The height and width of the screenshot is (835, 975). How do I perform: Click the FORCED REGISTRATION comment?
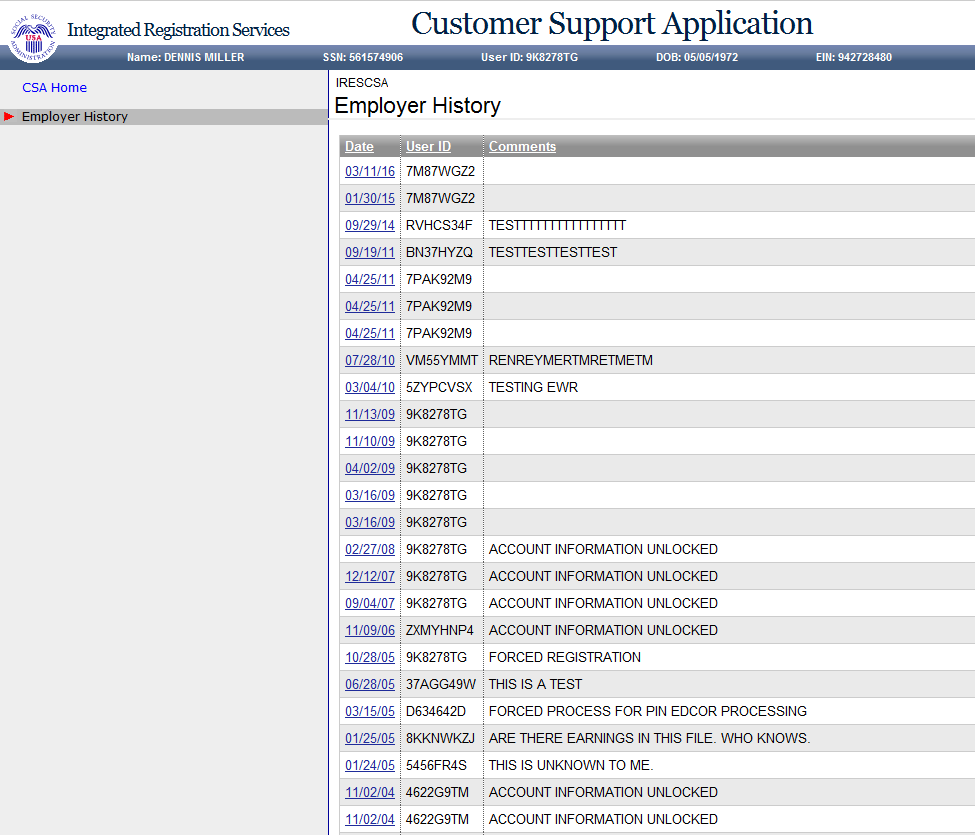point(565,657)
